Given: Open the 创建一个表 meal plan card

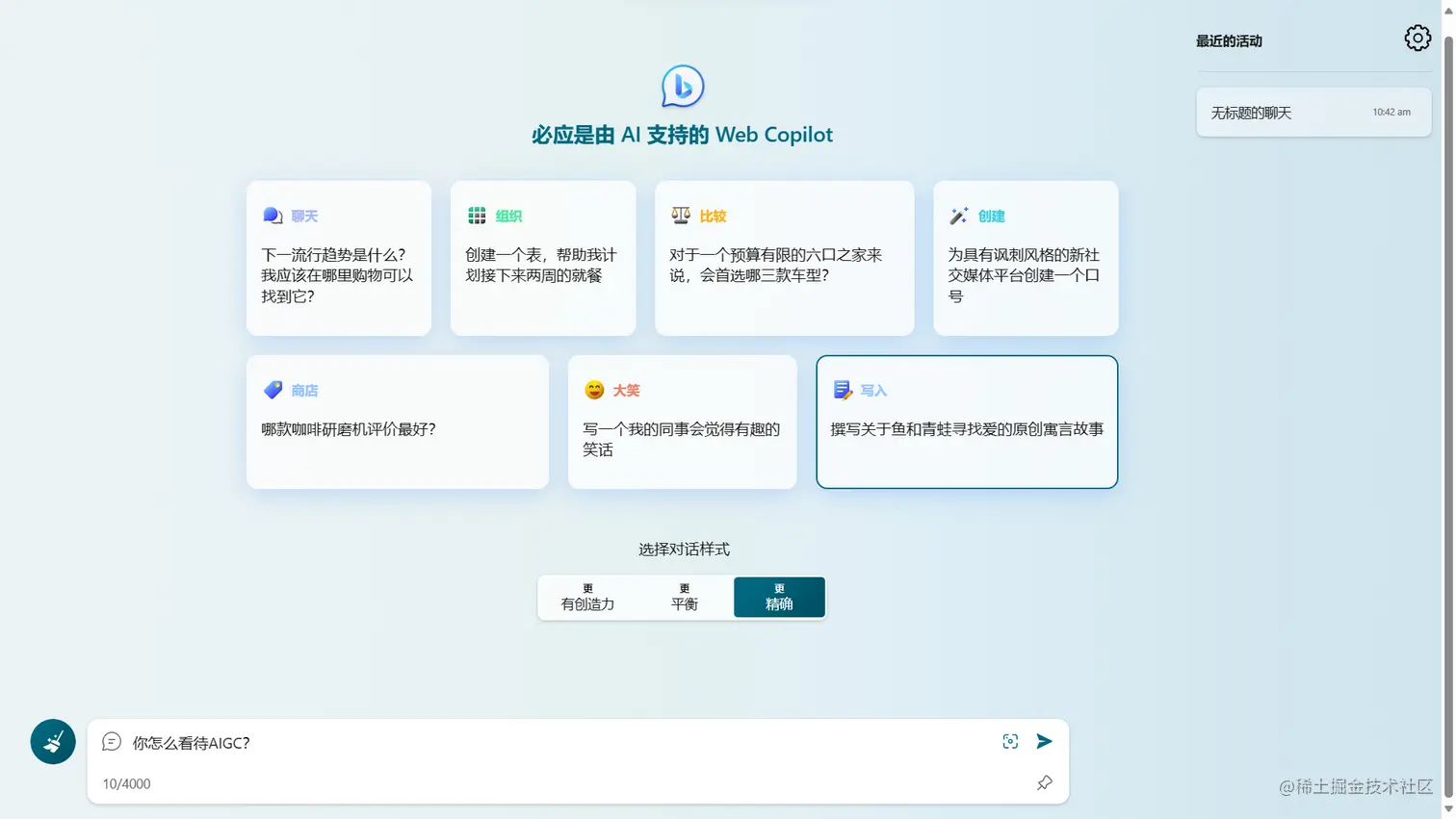Looking at the screenshot, I should (x=543, y=258).
